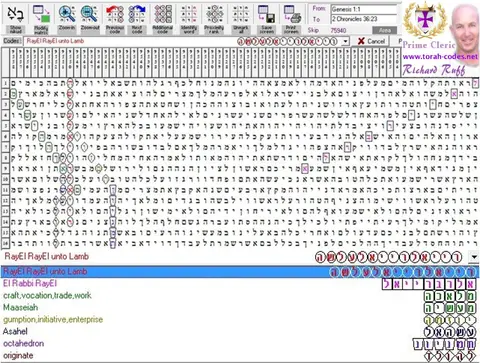Select the originate list row
Screen dimensions: 480x363
pos(239,356)
